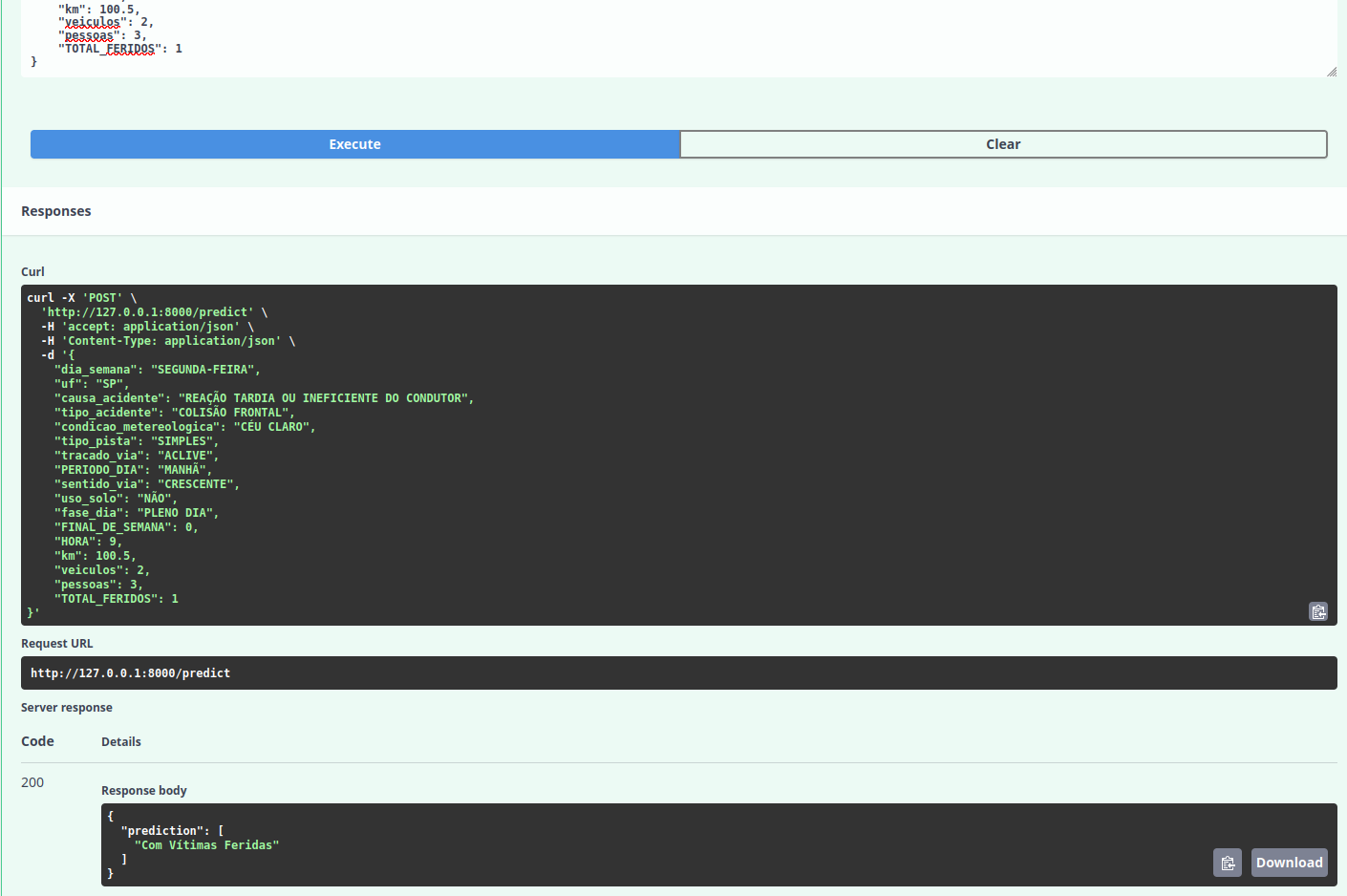Viewport: 1347px width, 896px height.
Task: Click the Code column header
Action: pyautogui.click(x=37, y=741)
